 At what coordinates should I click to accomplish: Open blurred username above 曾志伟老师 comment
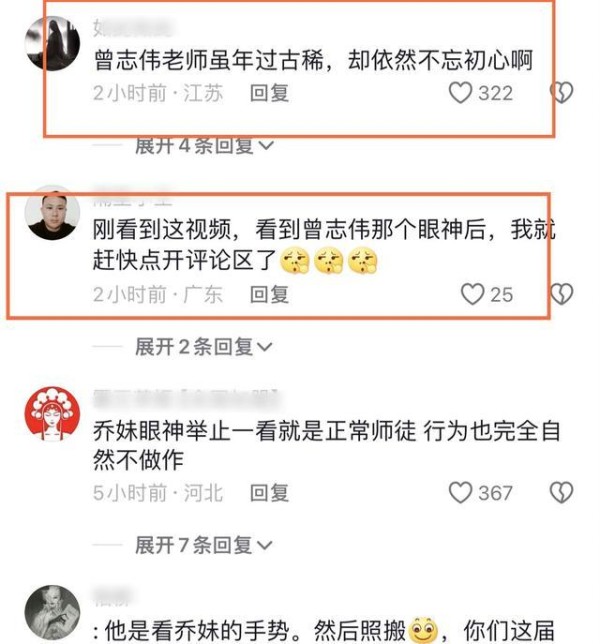point(132,28)
